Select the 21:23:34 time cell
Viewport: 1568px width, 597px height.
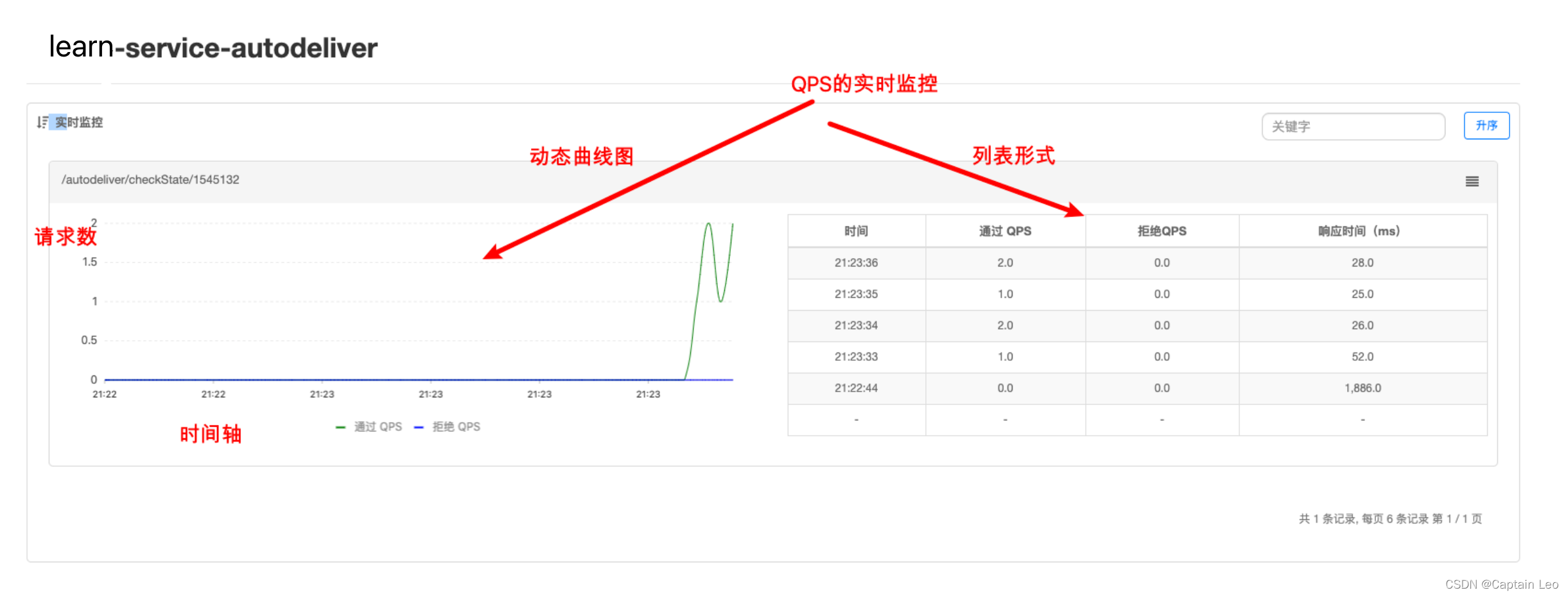[856, 325]
